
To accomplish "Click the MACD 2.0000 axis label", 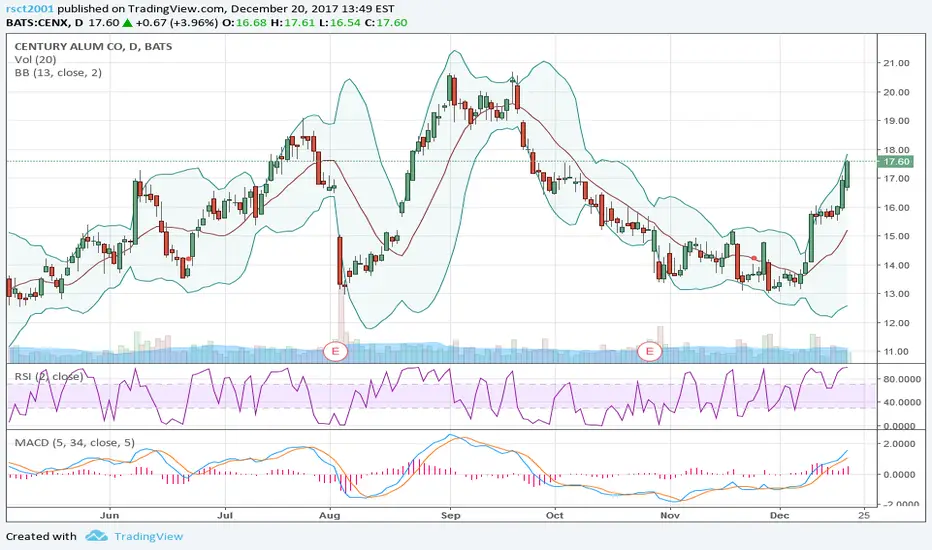I will click(x=900, y=444).
